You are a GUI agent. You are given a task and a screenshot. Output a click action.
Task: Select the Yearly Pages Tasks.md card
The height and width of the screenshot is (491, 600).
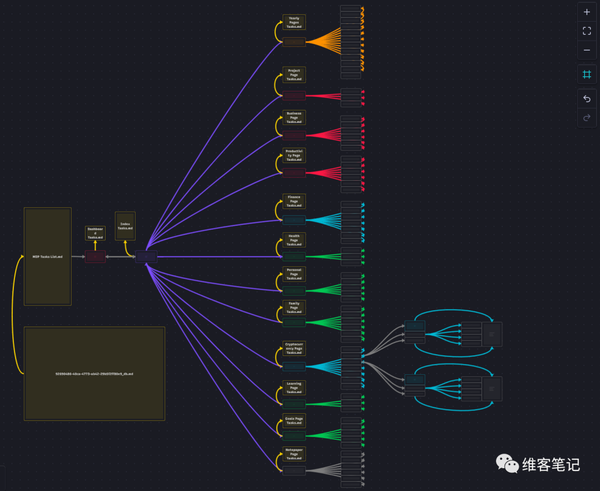[294, 22]
